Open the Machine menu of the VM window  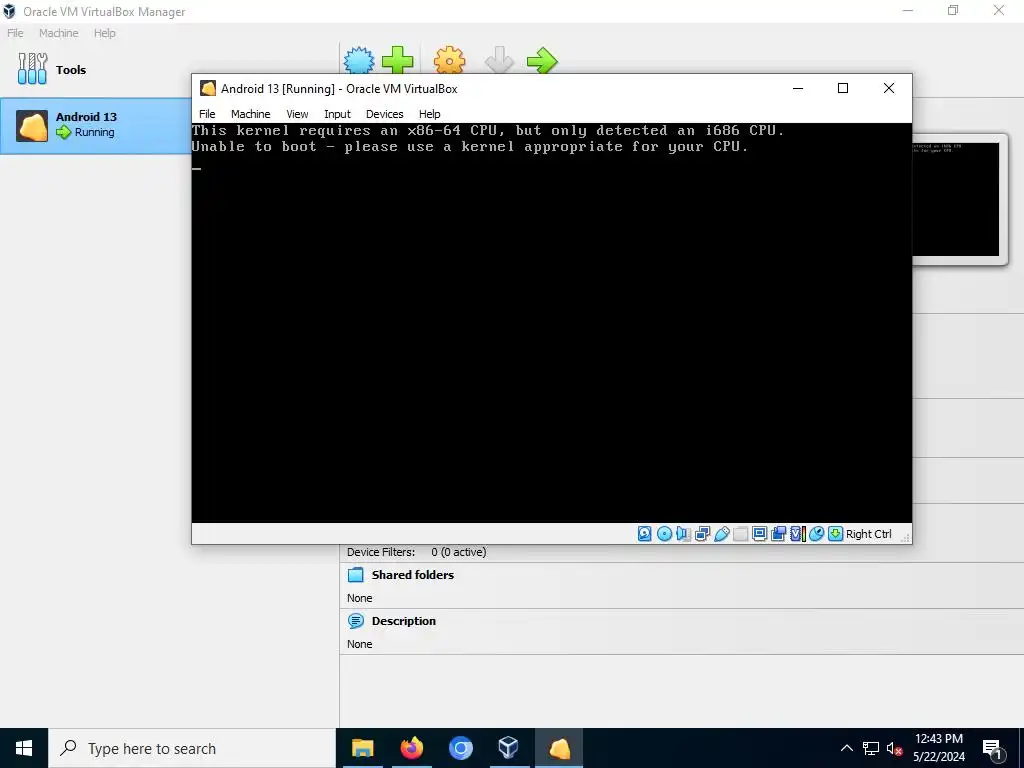(x=250, y=114)
